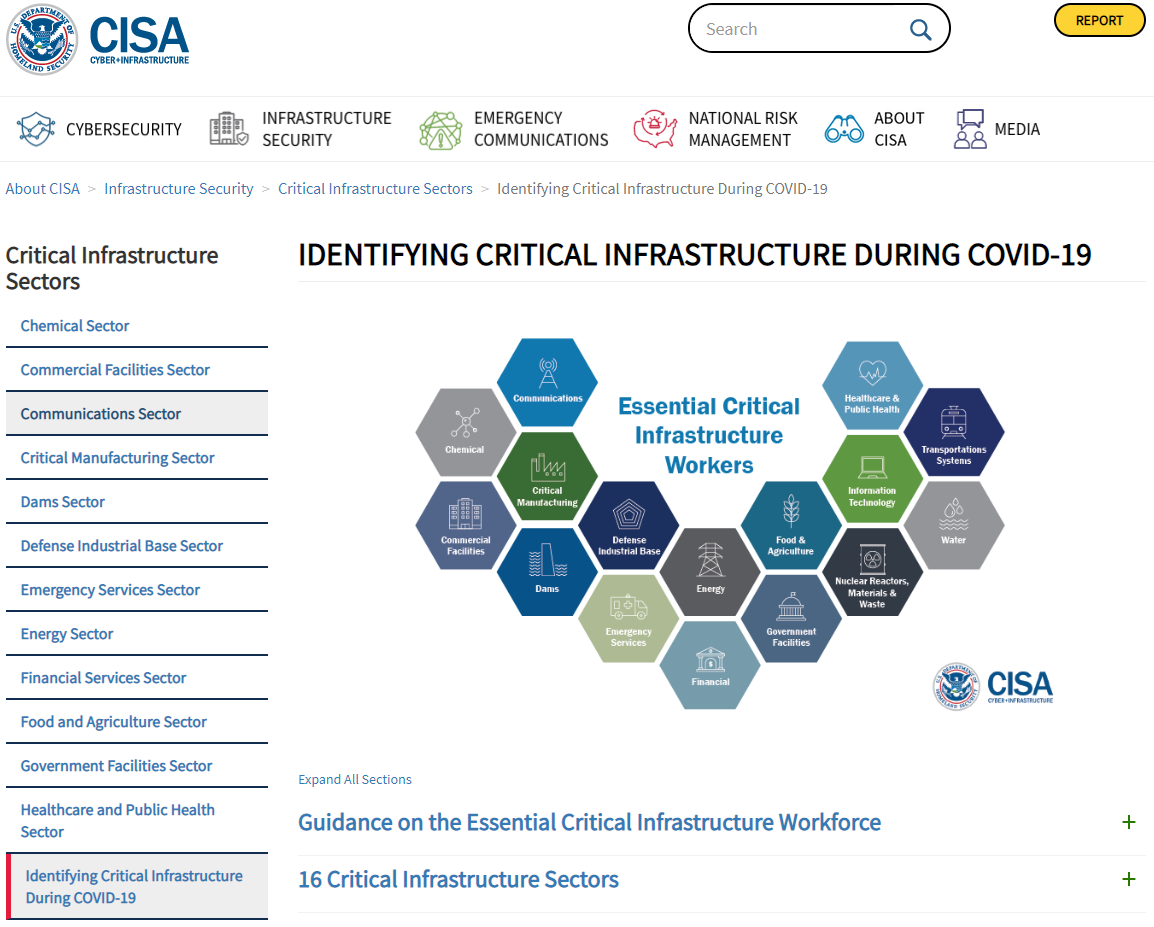Open MEDIA menu item
Viewport: 1154px width, 927px height.
[x=1017, y=129]
